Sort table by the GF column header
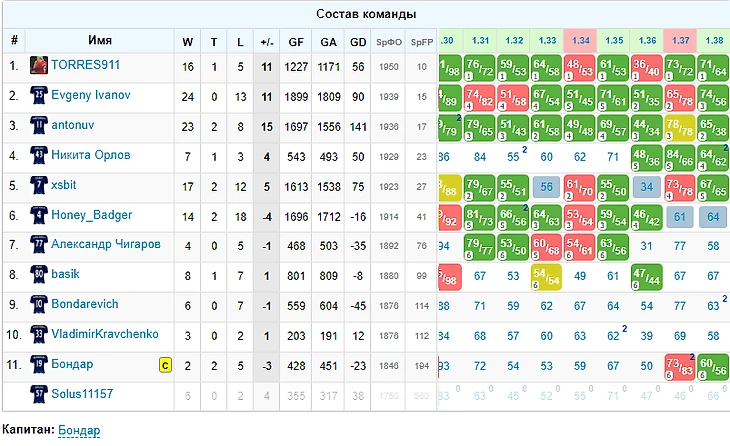This screenshot has height=446, width=730. pos(296,42)
